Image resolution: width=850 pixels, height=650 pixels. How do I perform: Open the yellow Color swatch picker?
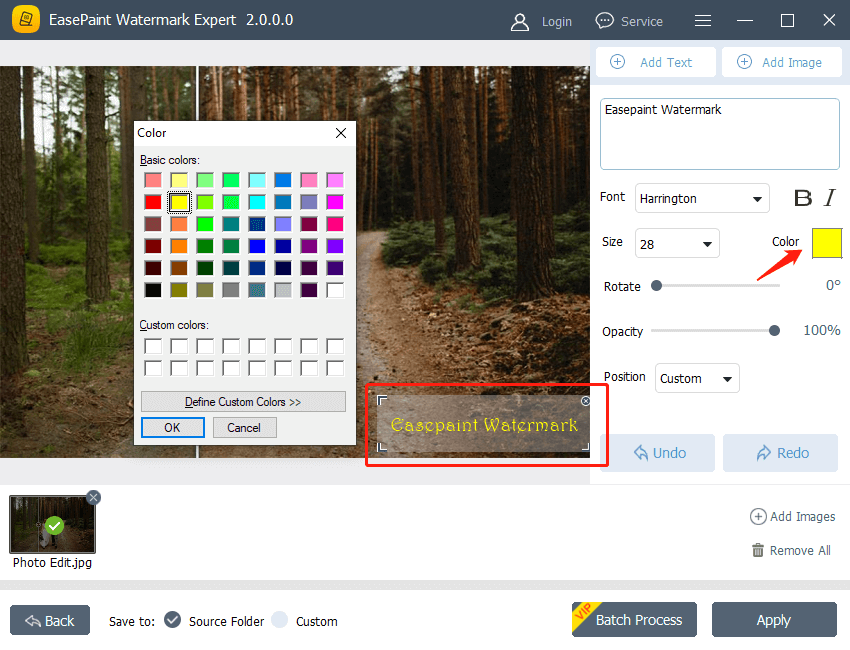click(827, 242)
